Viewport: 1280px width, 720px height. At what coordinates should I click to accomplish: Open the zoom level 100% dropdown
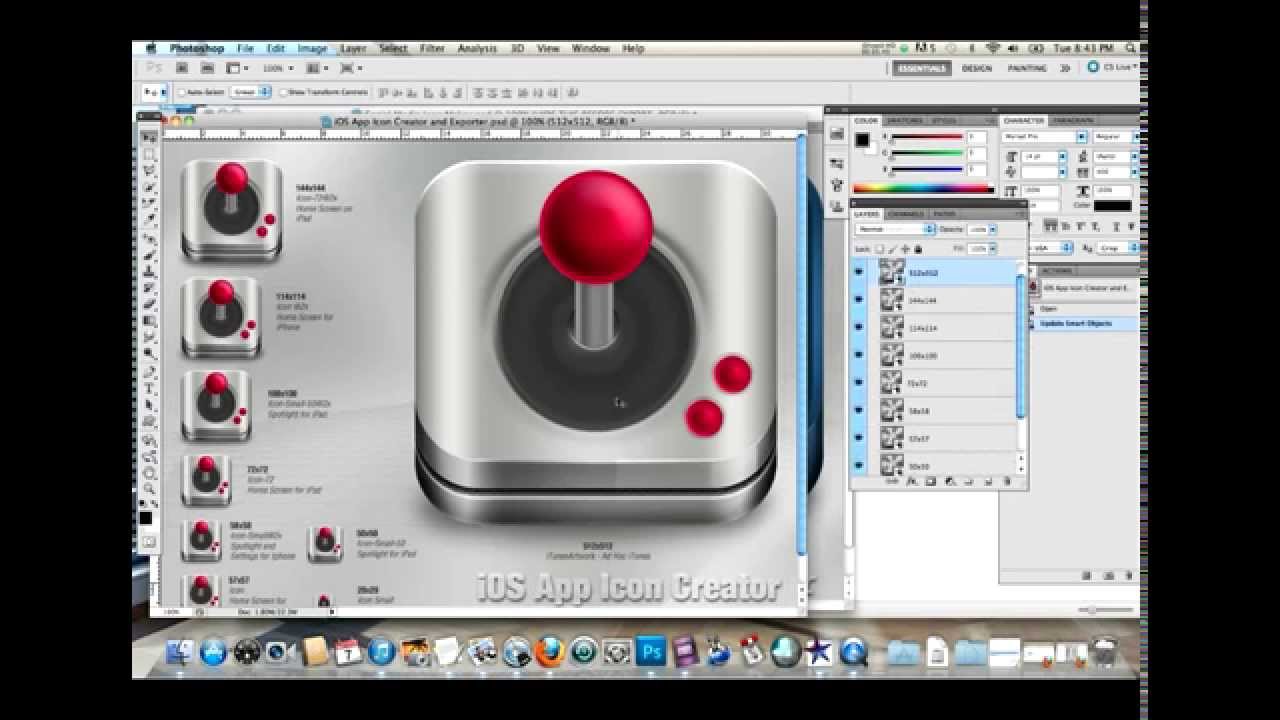[278, 68]
